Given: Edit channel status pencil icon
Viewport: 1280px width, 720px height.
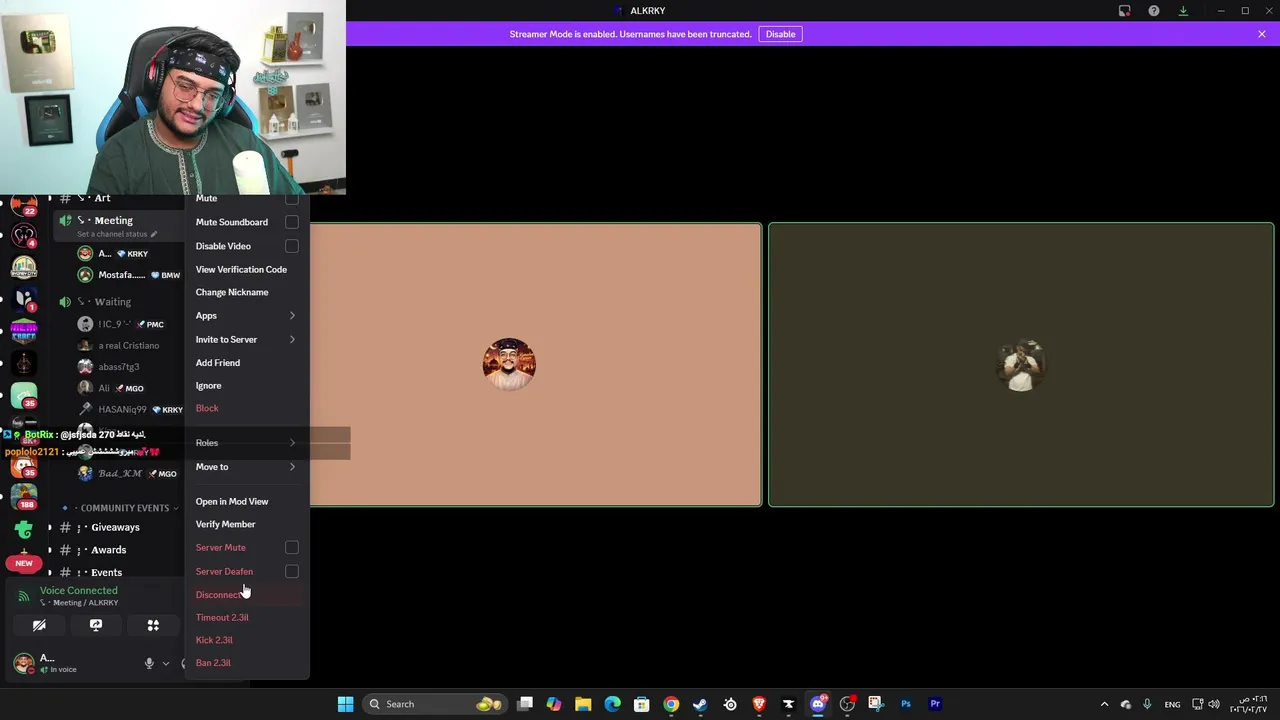Looking at the screenshot, I should coord(154,234).
